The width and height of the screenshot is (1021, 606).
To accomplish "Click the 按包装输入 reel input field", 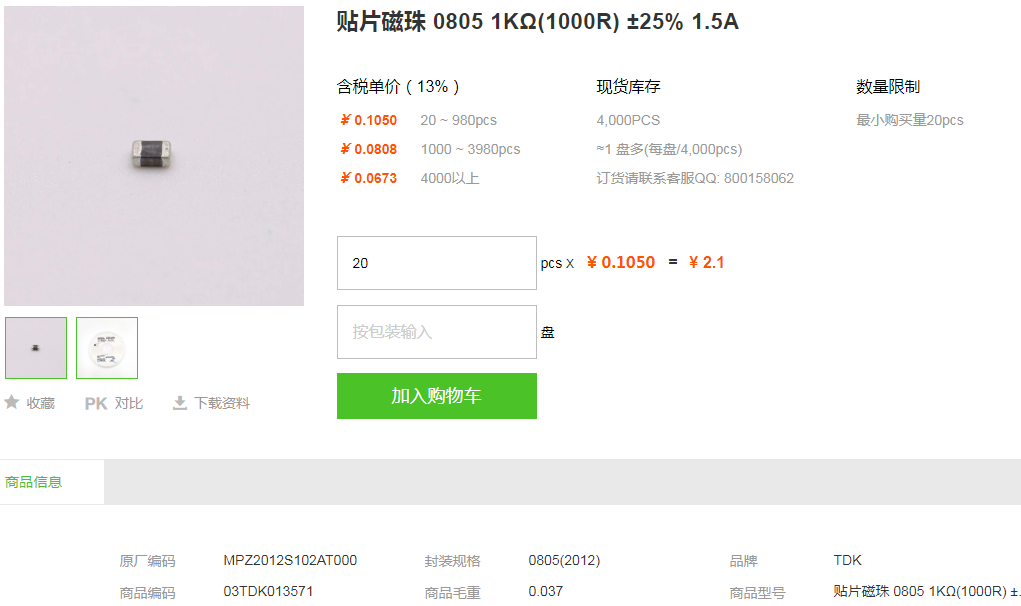I will point(437,332).
